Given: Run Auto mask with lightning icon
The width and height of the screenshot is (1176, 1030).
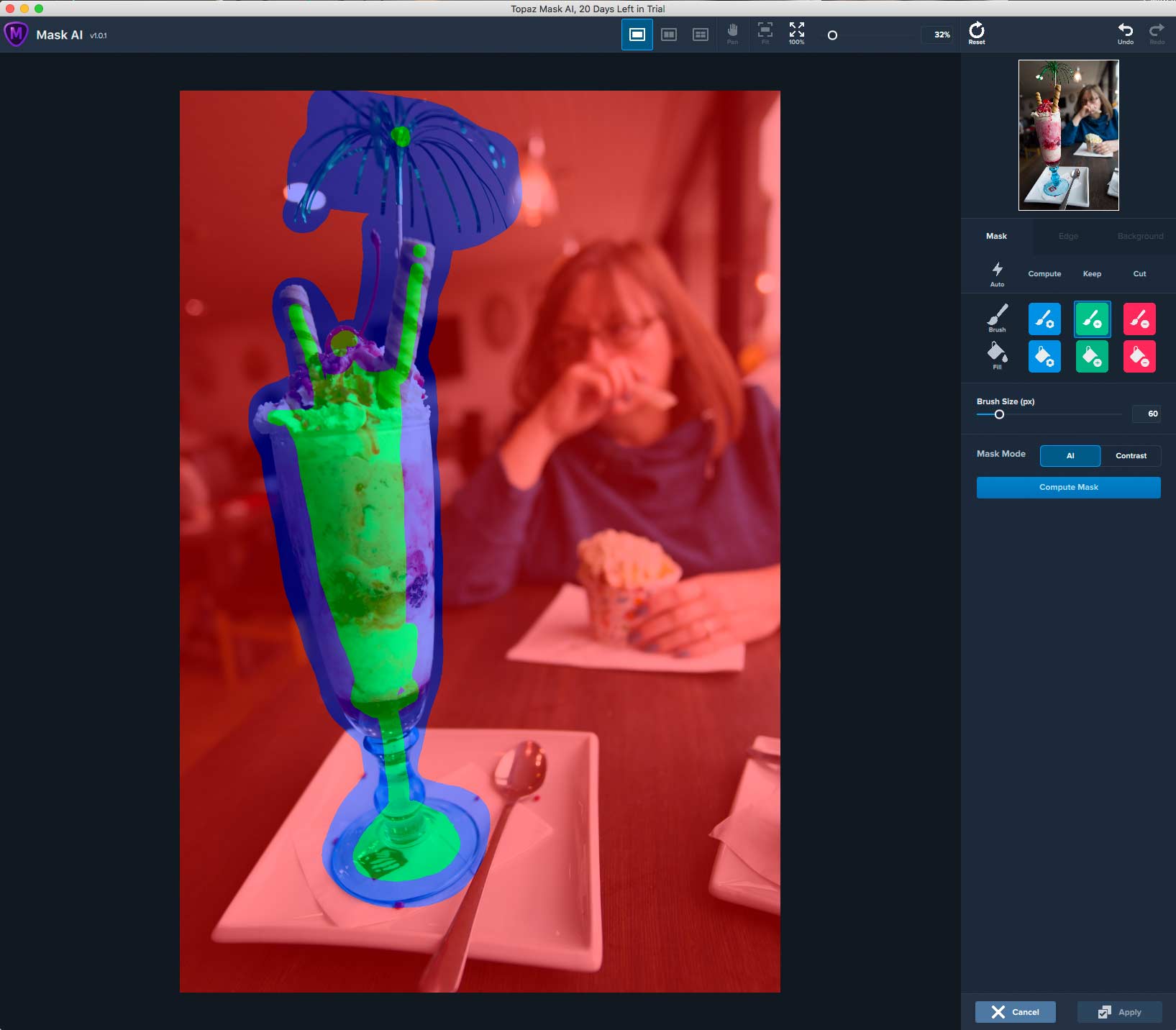Looking at the screenshot, I should tap(997, 273).
